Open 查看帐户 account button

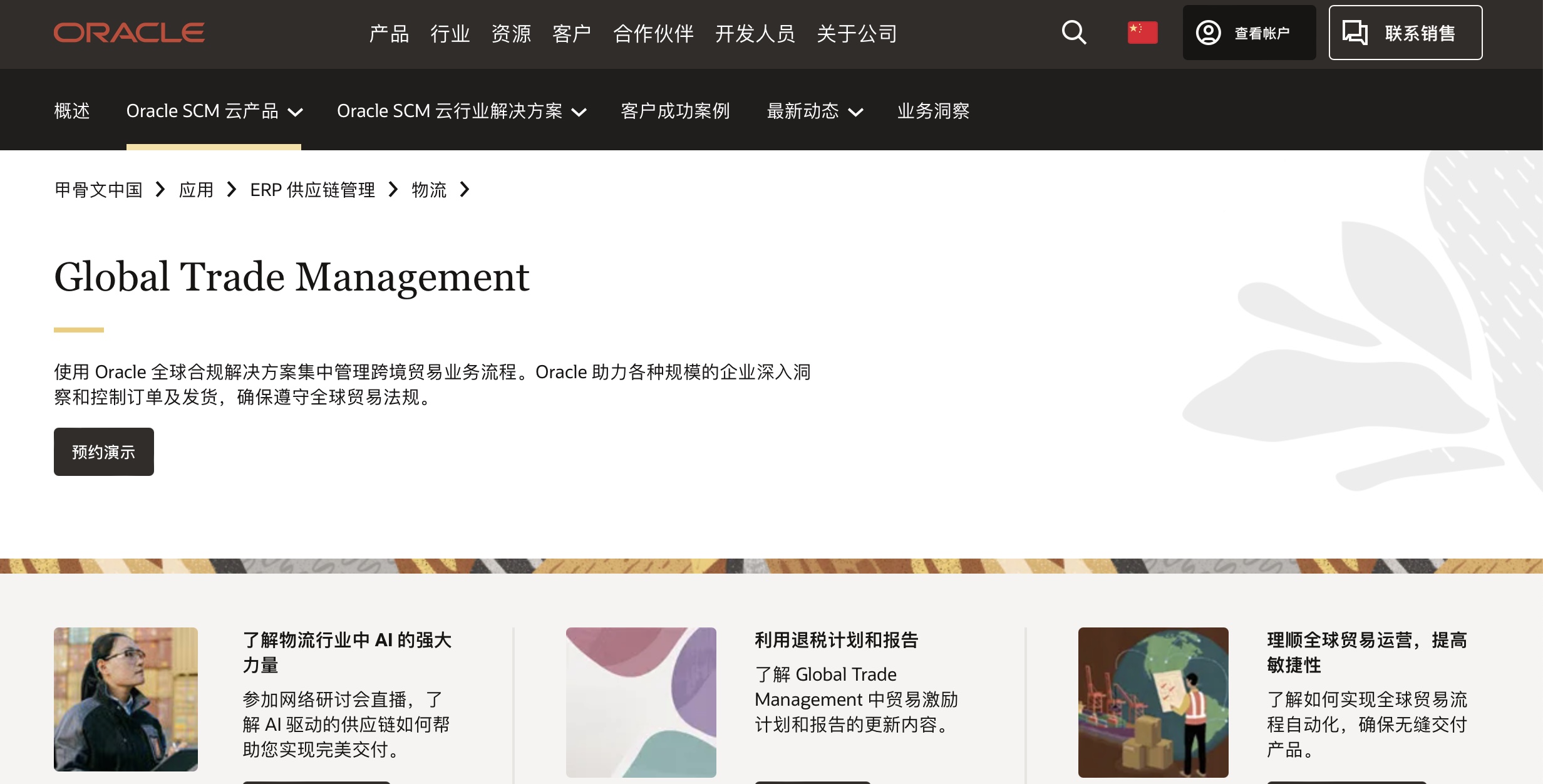tap(1249, 33)
